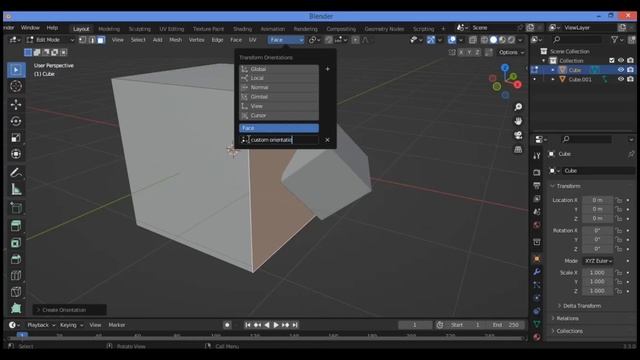Open the Vertex menu
The image size is (640, 360).
[196, 40]
